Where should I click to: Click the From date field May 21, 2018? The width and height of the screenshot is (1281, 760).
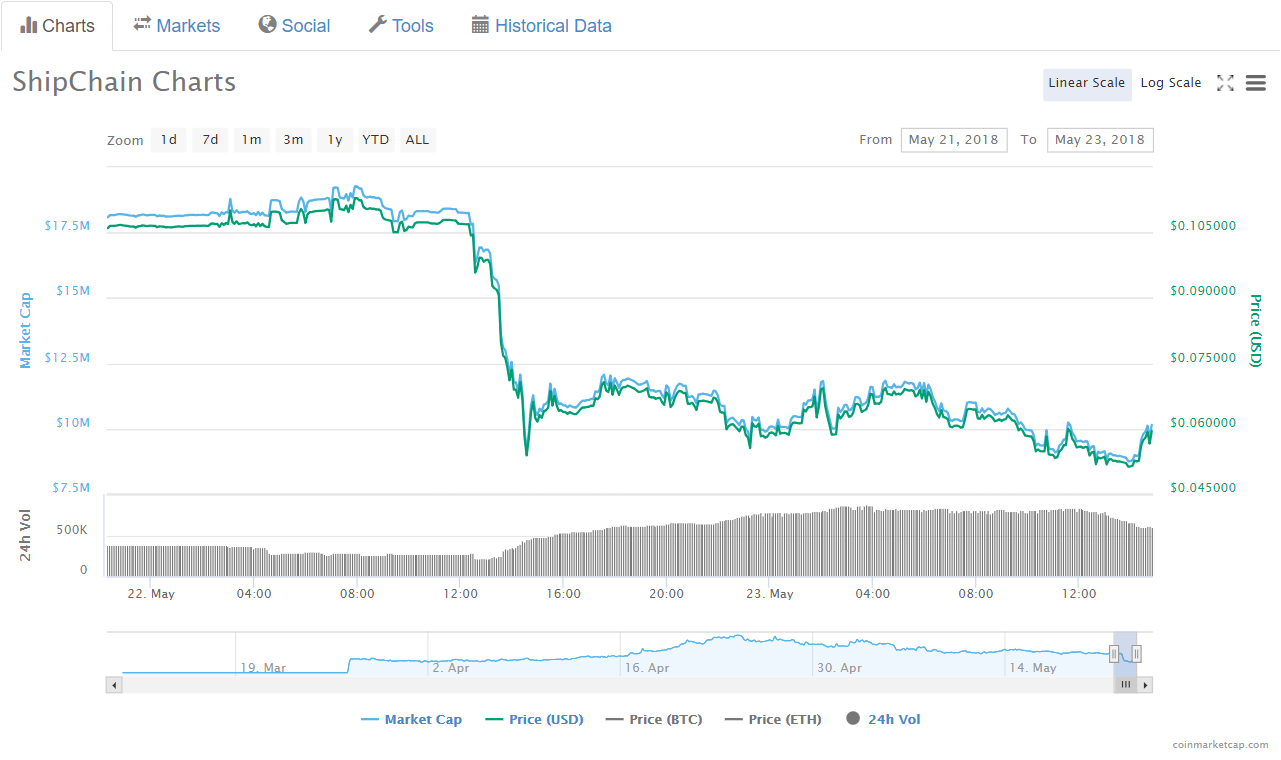954,140
